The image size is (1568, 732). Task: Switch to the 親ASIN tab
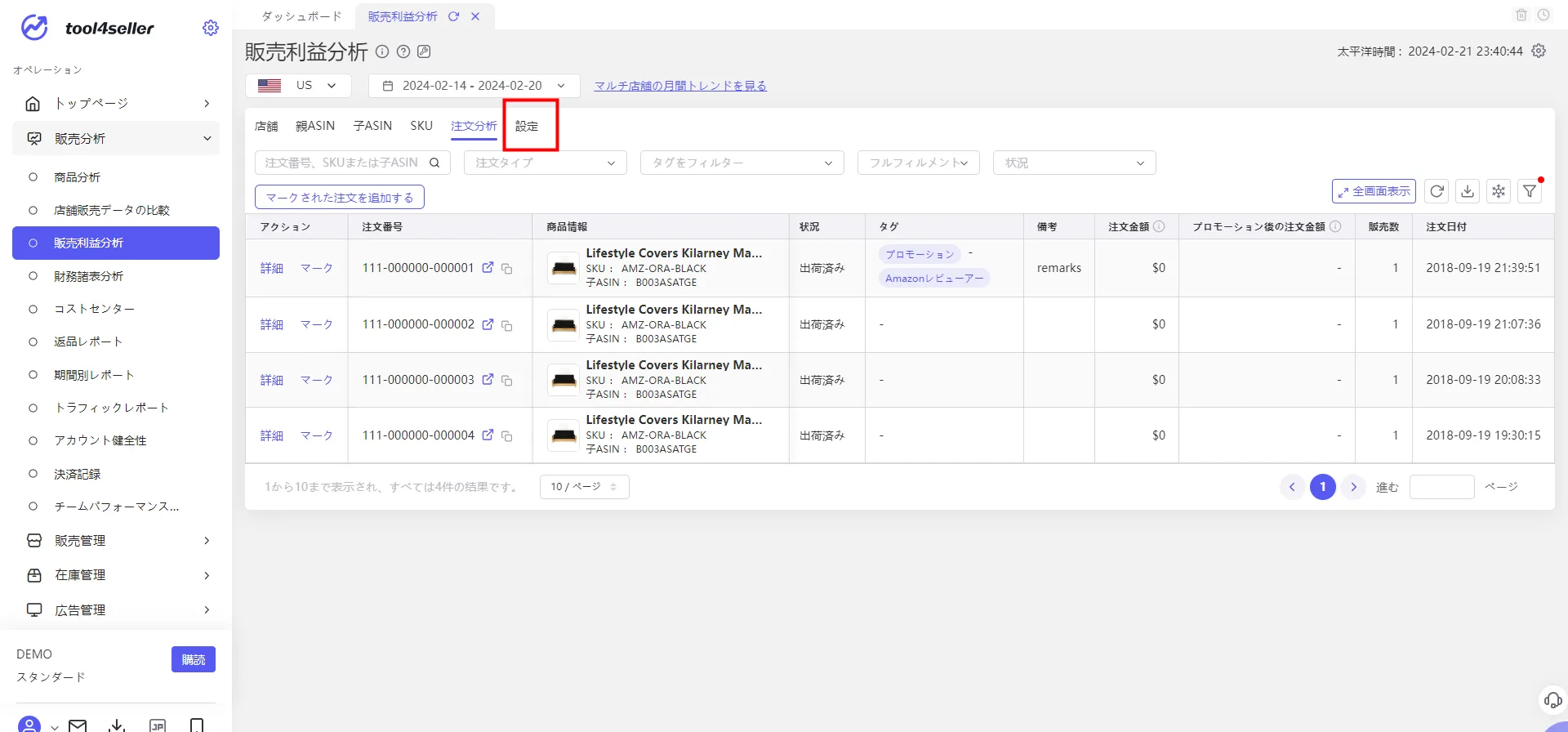point(315,126)
